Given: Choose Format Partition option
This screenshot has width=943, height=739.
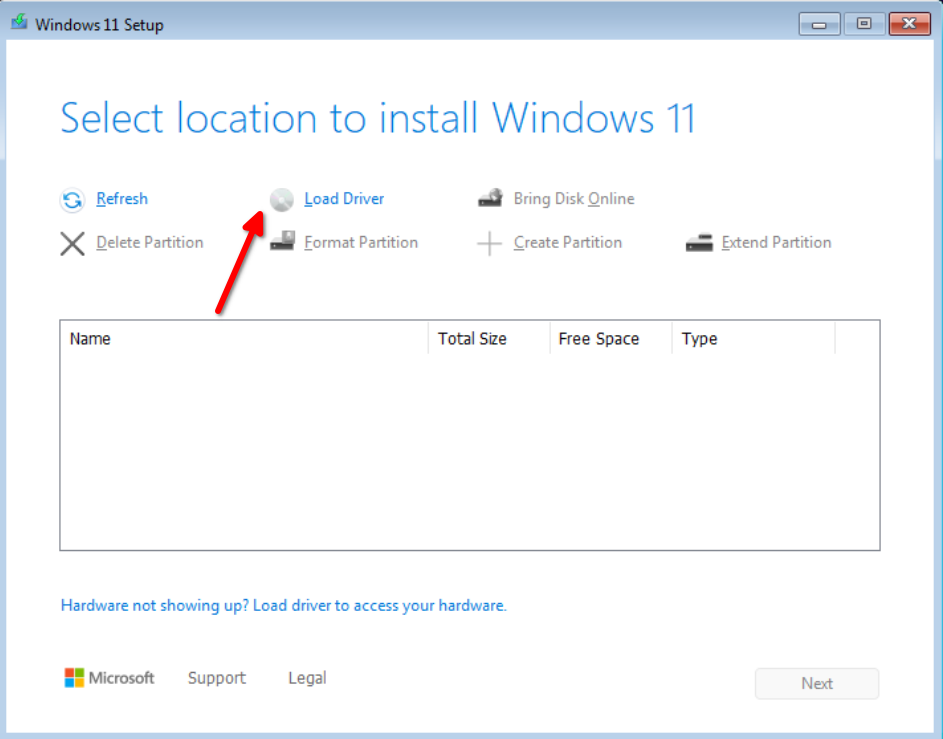Looking at the screenshot, I should point(361,243).
